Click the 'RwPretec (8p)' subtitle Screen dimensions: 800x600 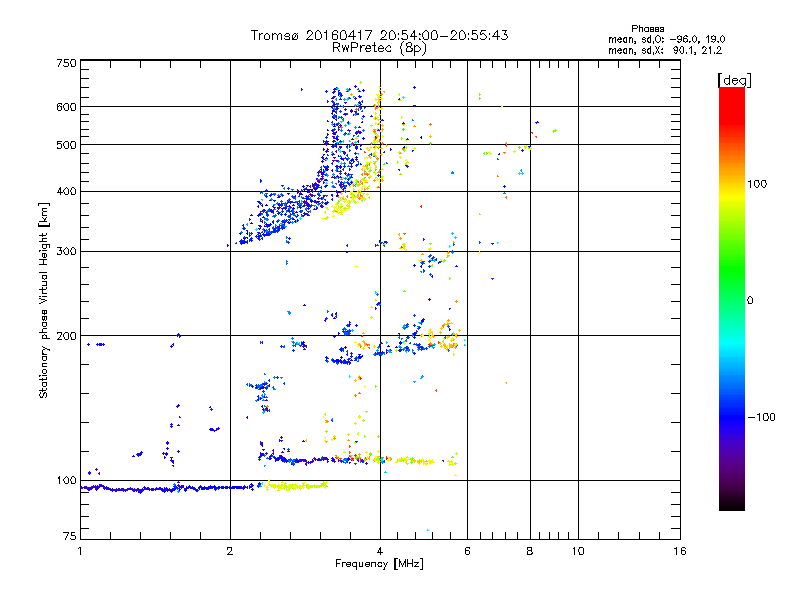[x=379, y=48]
